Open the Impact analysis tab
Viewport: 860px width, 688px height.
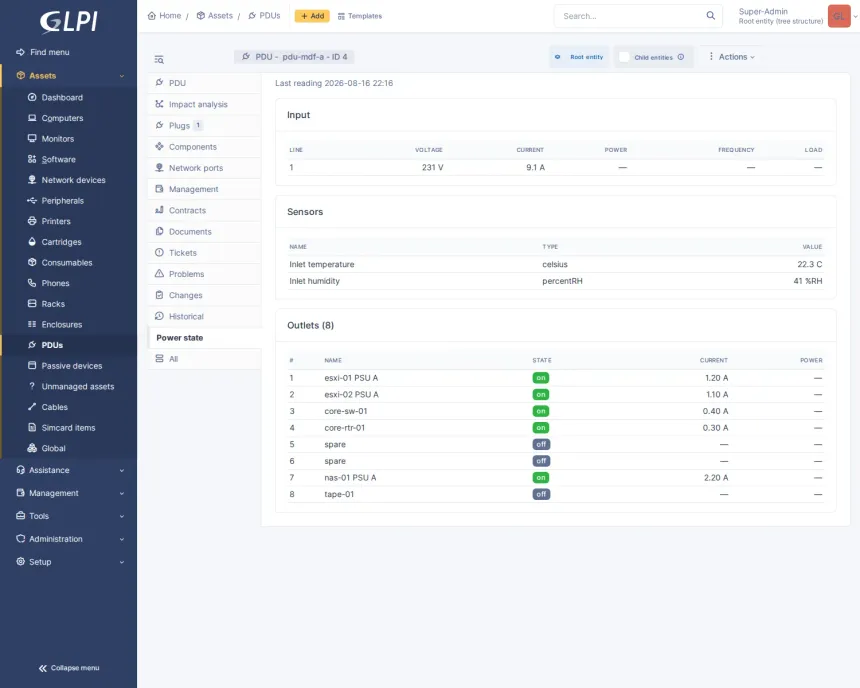pos(204,104)
